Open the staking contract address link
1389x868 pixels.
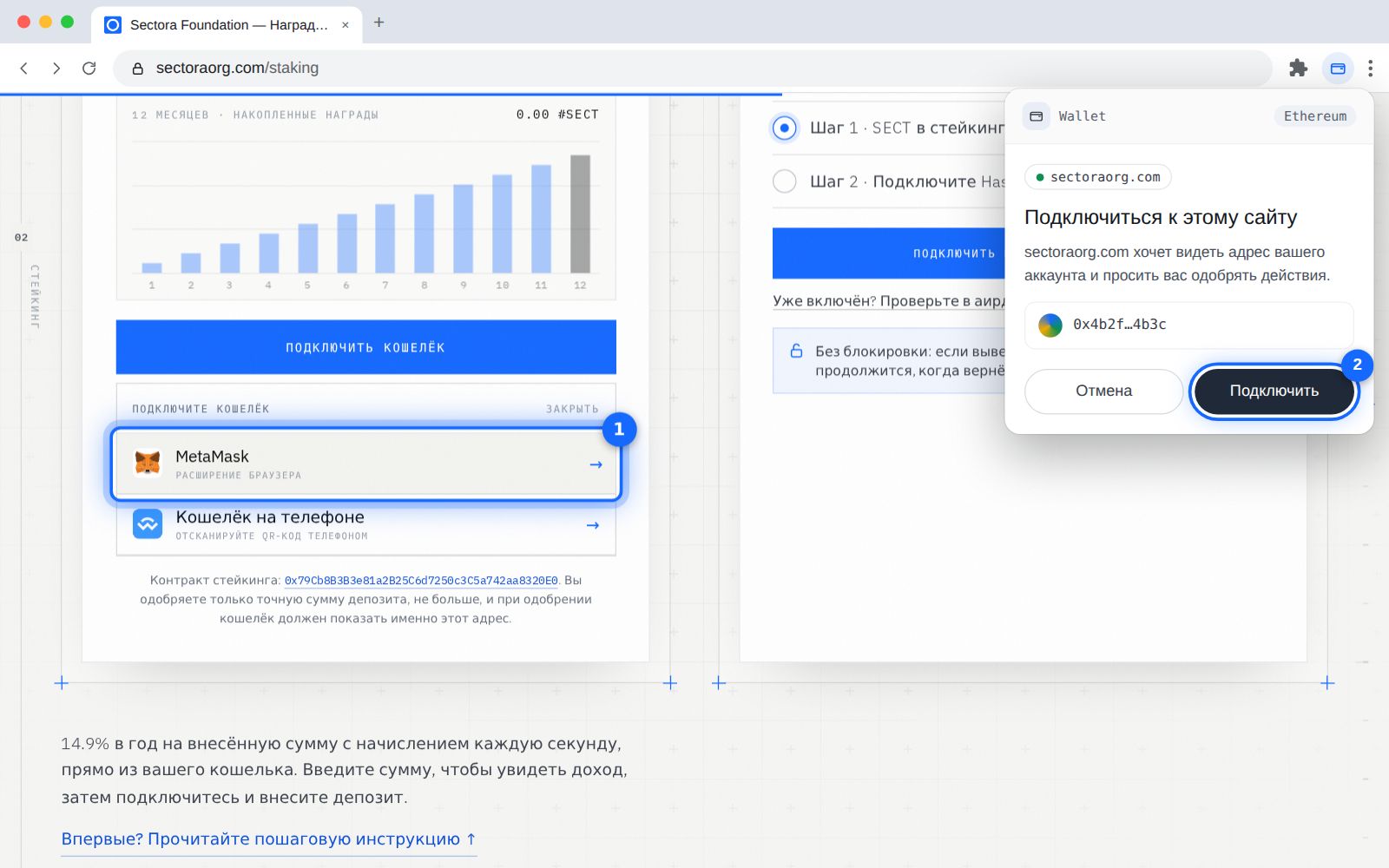coord(421,581)
